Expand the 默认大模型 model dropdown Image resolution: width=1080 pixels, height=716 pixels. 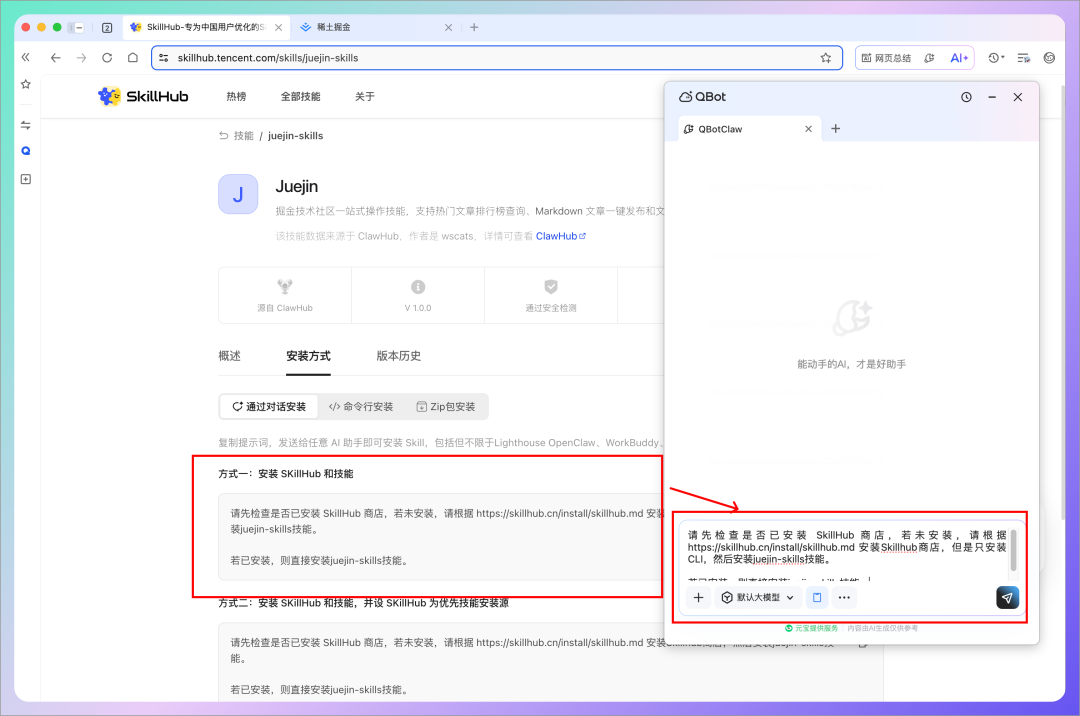tap(759, 598)
